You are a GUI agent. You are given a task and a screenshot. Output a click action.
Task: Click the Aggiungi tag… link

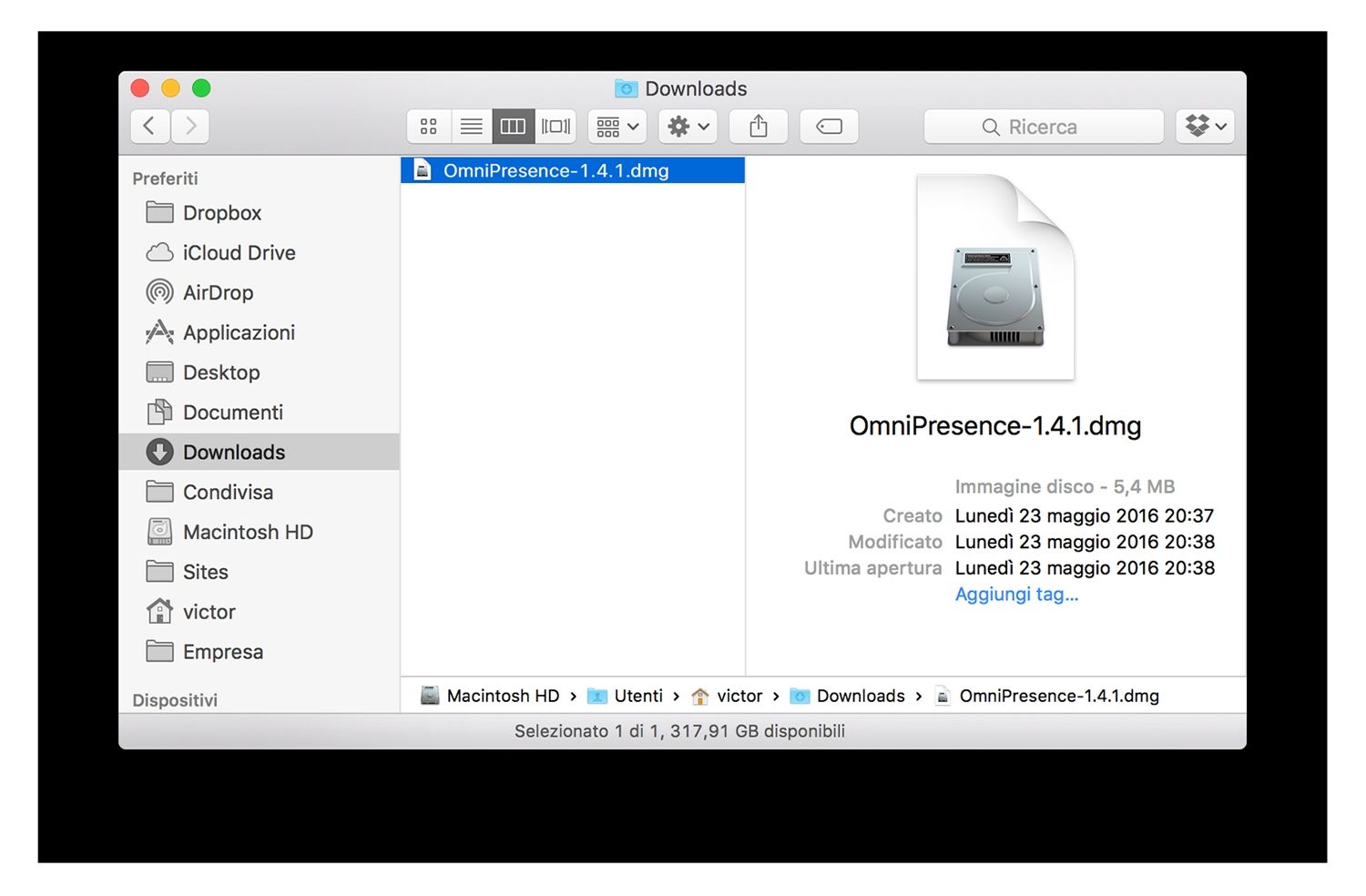pyautogui.click(x=1016, y=595)
